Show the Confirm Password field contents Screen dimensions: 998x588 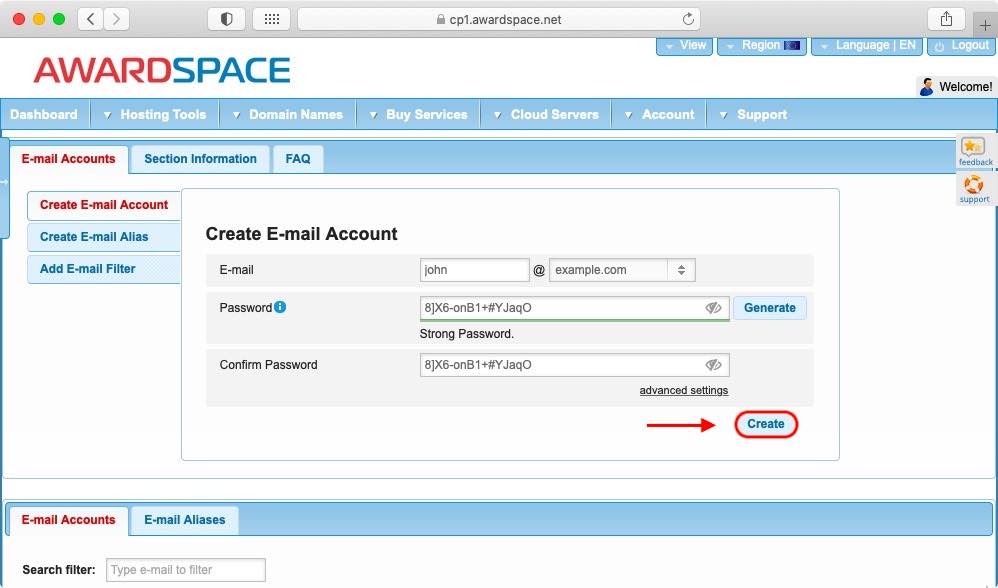(713, 364)
